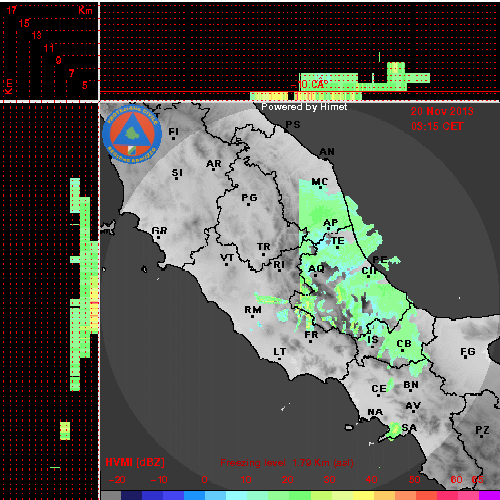
Task: Click the 17 Km height axis label
Action: coord(11,10)
